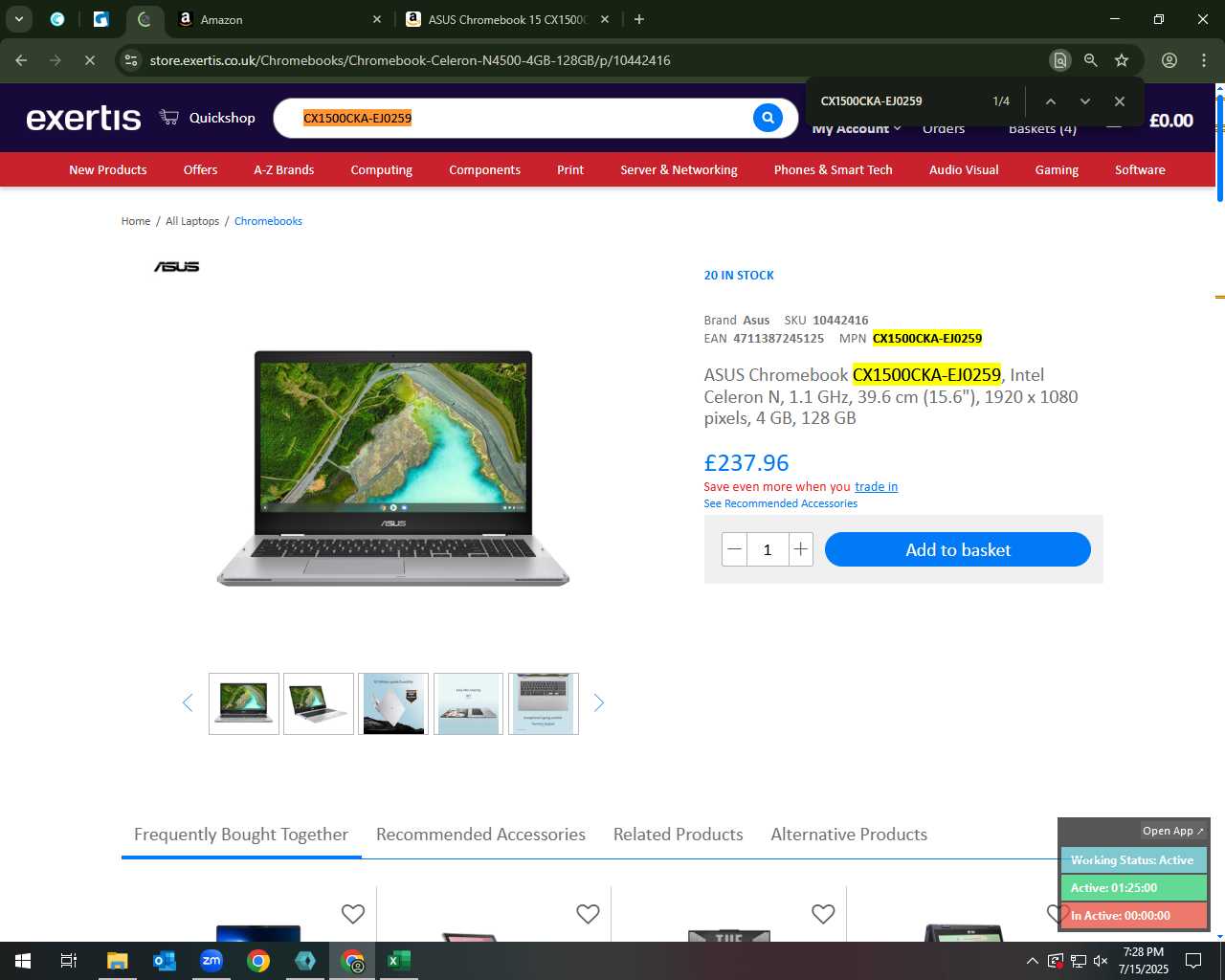Open the My Account dropdown
Viewport: 1225px width, 980px height.
pyautogui.click(x=857, y=128)
